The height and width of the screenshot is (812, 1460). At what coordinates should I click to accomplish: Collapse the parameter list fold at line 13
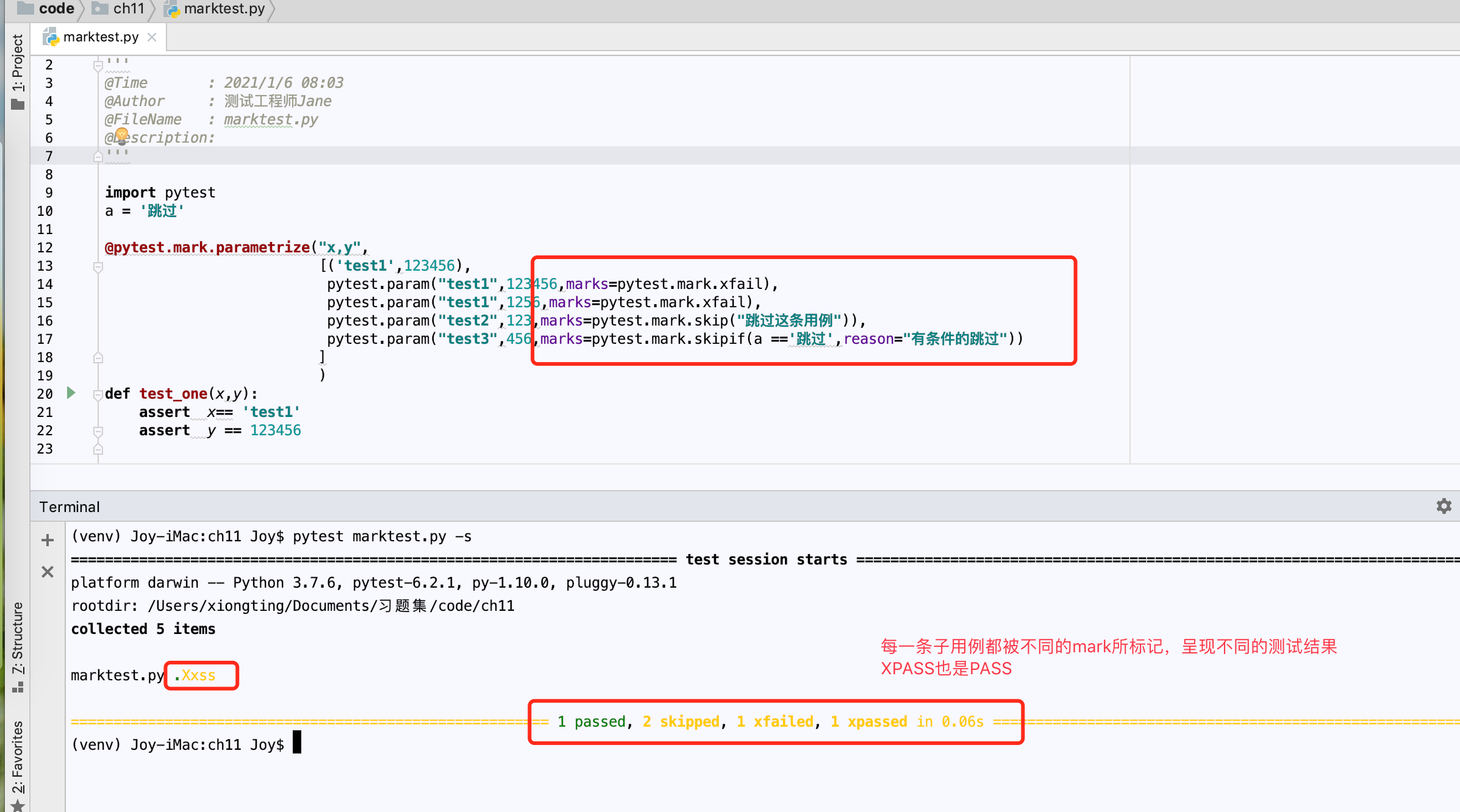click(x=98, y=266)
